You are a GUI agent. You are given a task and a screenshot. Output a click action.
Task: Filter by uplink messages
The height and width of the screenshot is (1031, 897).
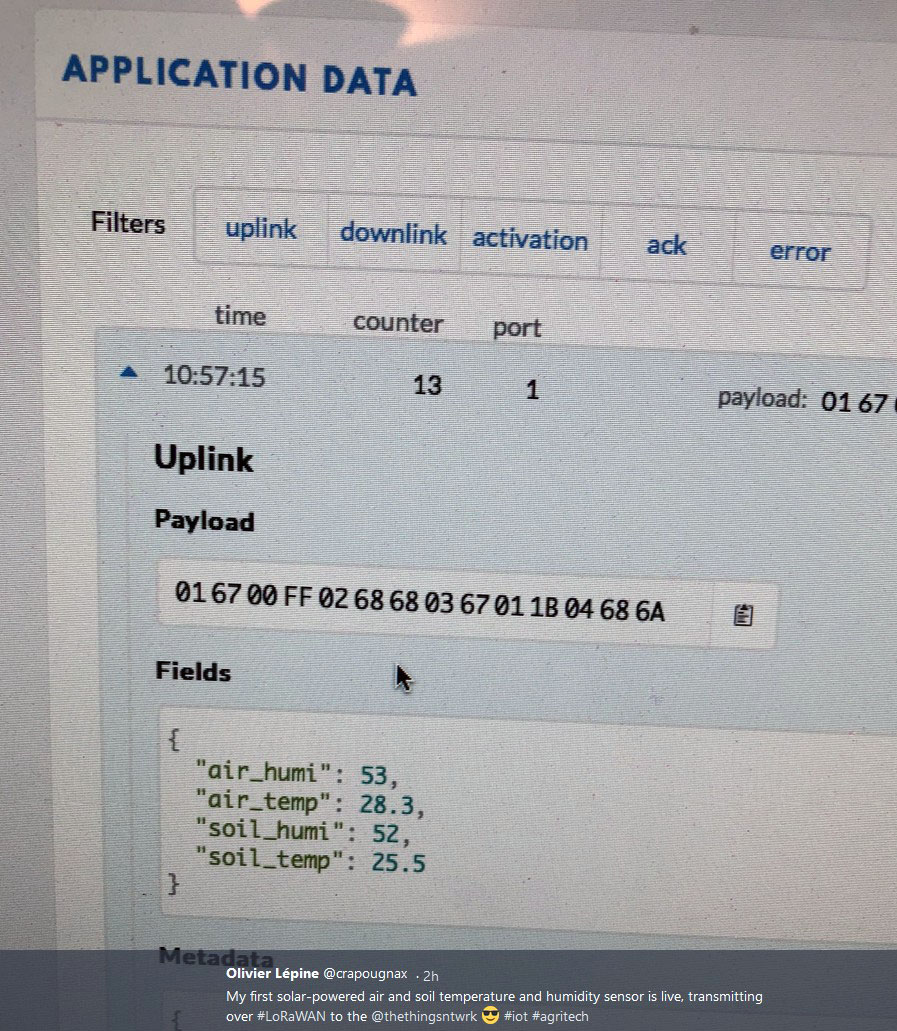[x=260, y=229]
